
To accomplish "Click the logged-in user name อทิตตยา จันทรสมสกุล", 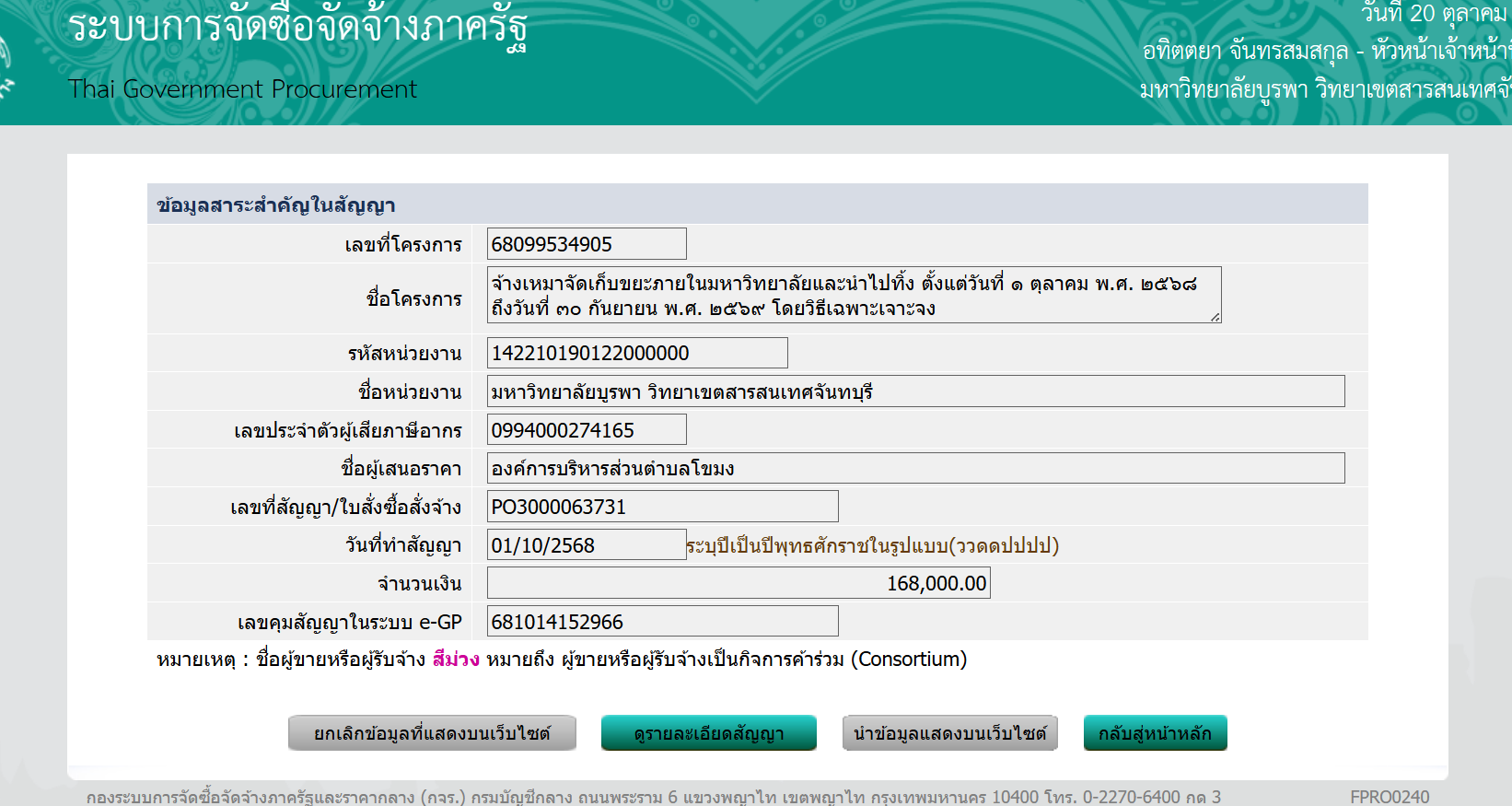I will click(x=1244, y=51).
